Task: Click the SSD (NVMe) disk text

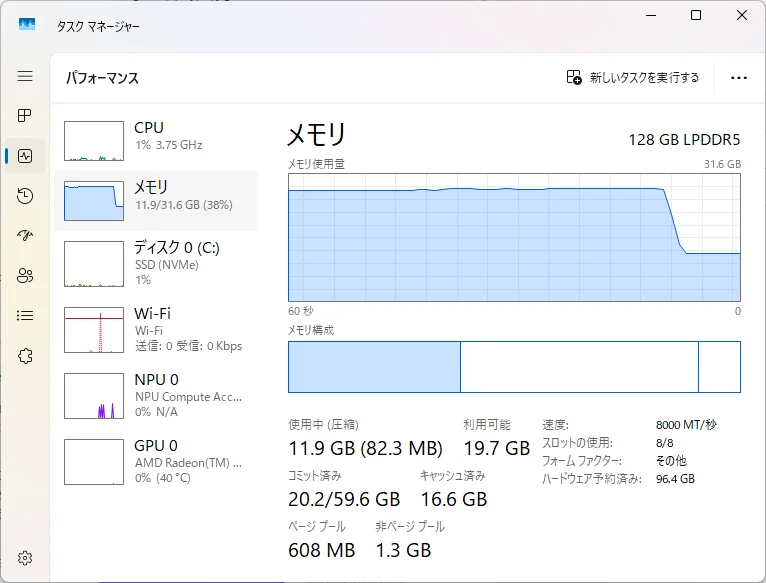Action: [167, 264]
